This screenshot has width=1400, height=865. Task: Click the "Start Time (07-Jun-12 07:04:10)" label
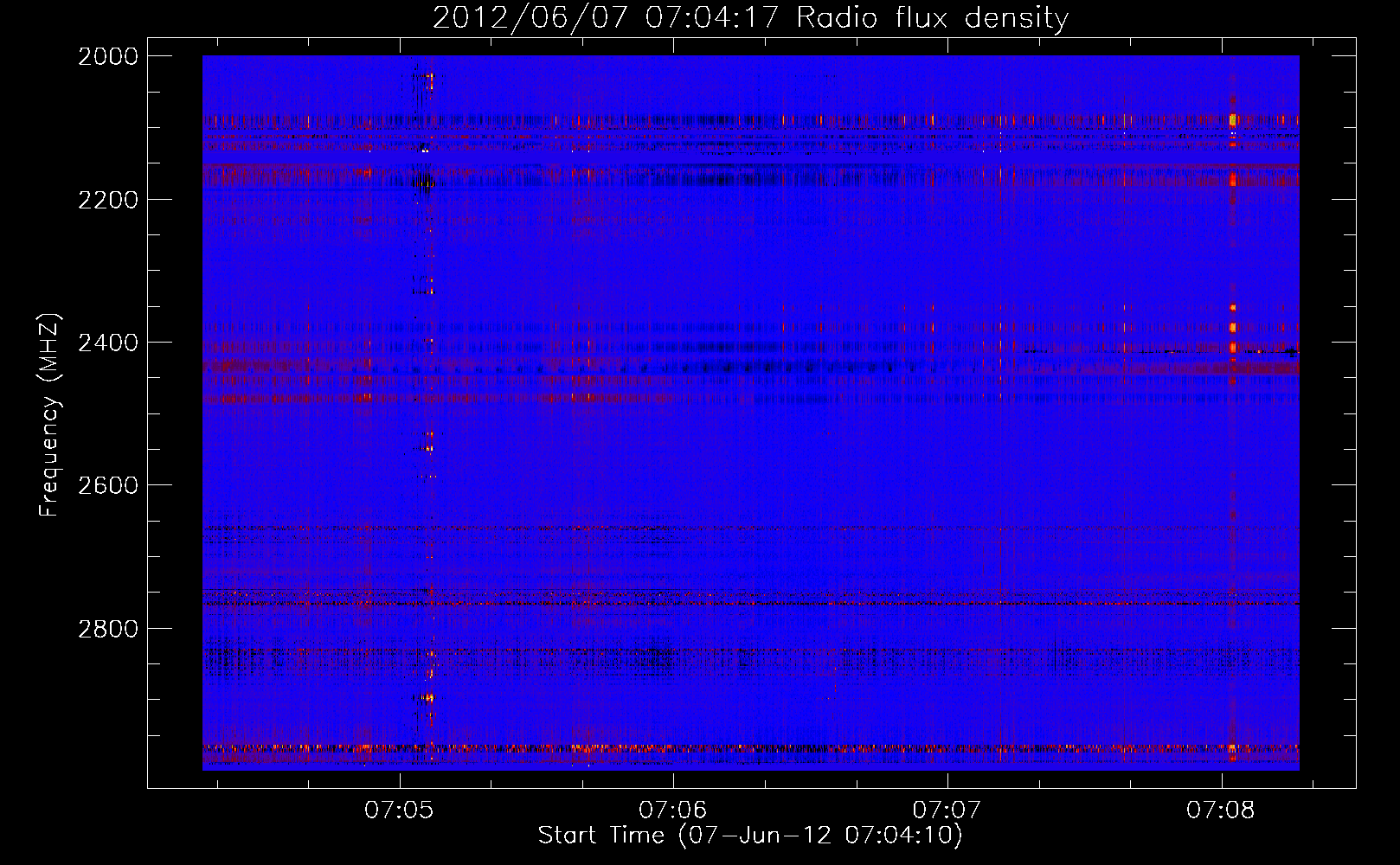(x=750, y=836)
